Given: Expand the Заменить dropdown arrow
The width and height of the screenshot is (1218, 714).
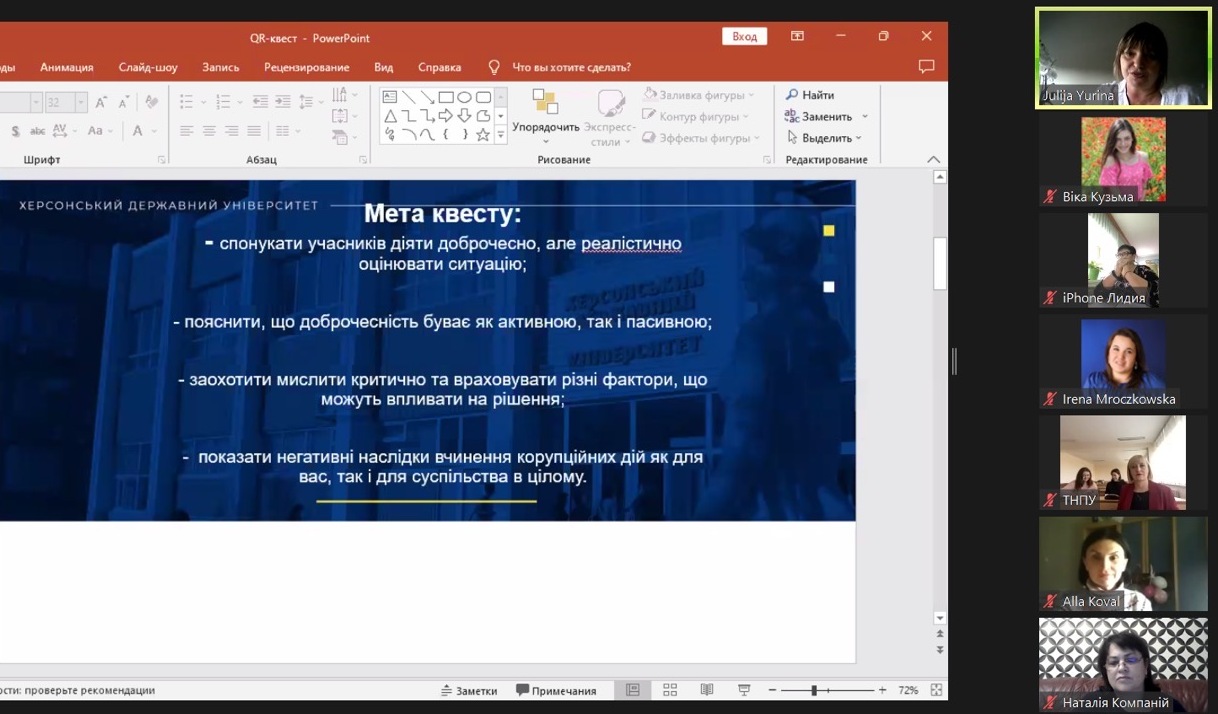Looking at the screenshot, I should point(864,117).
